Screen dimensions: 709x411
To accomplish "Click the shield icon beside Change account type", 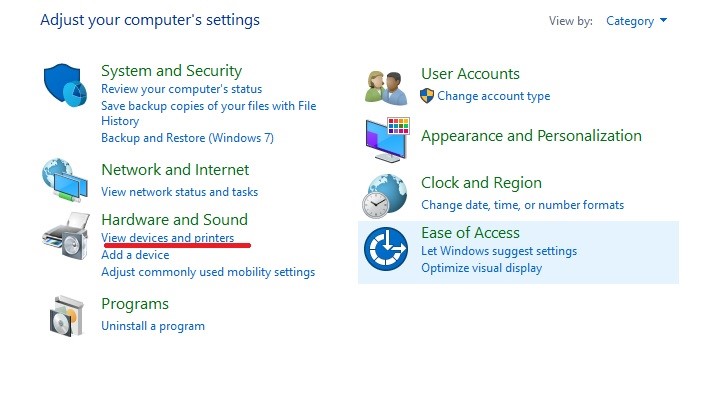I will pos(427,96).
